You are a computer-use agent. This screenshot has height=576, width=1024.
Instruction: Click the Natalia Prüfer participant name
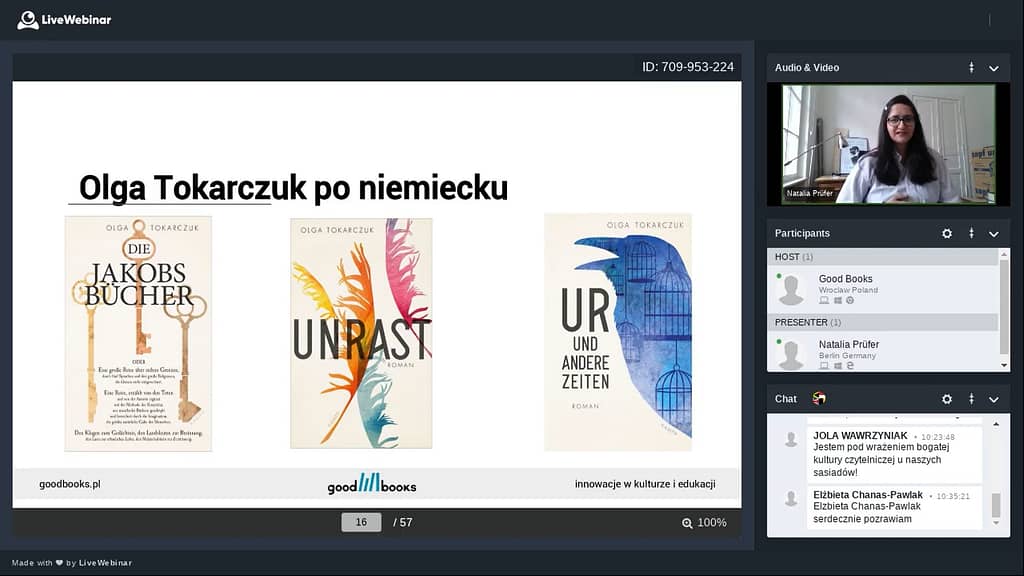pos(849,344)
